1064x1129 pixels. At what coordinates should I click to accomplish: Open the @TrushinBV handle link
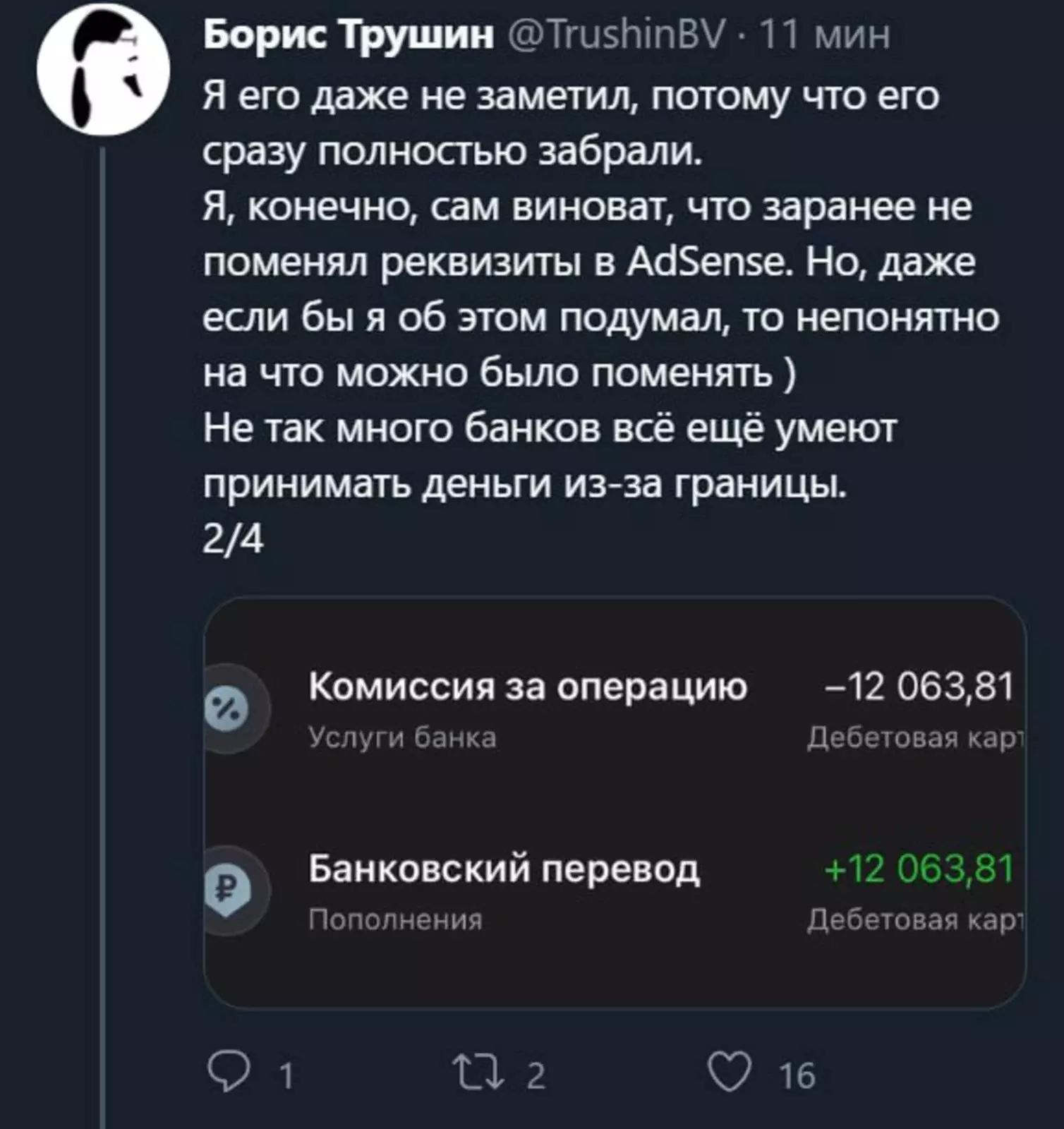[616, 33]
